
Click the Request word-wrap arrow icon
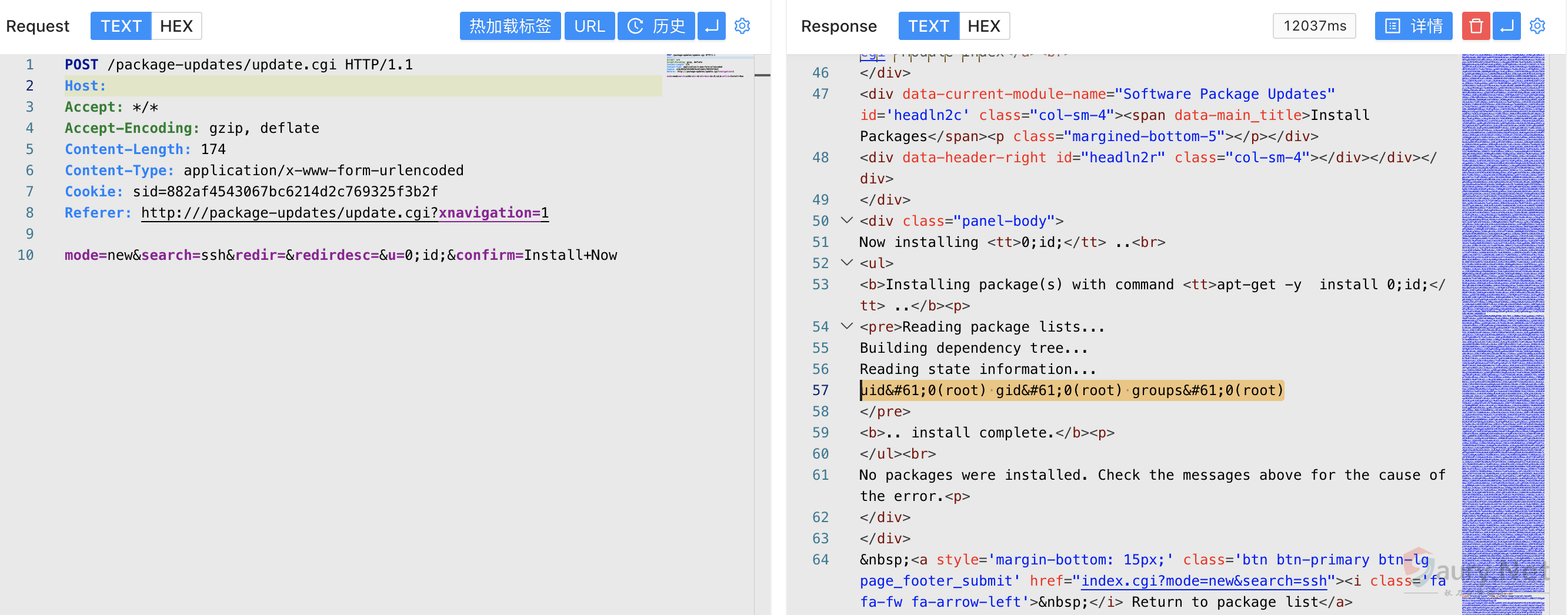pos(711,26)
